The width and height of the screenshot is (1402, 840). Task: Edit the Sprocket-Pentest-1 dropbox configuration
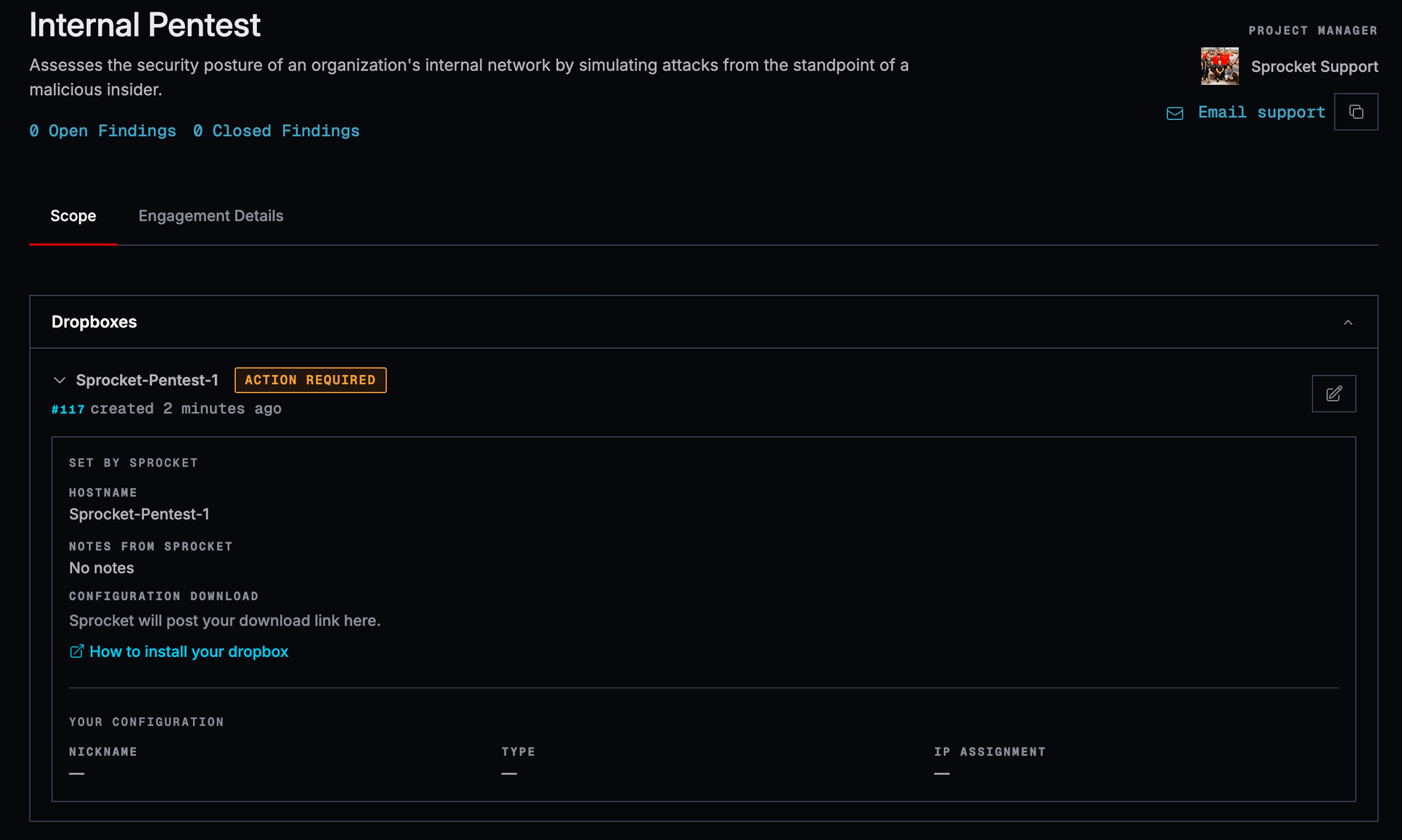point(1334,393)
